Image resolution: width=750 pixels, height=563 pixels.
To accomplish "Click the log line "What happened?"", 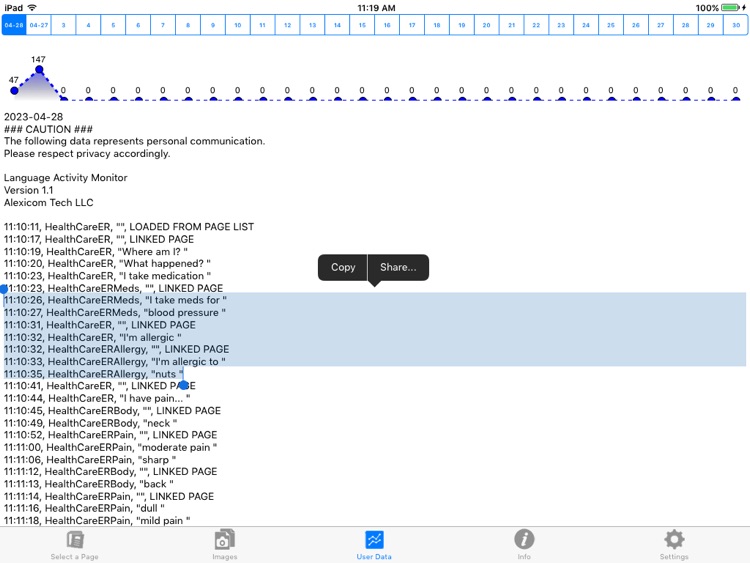I will tap(107, 264).
